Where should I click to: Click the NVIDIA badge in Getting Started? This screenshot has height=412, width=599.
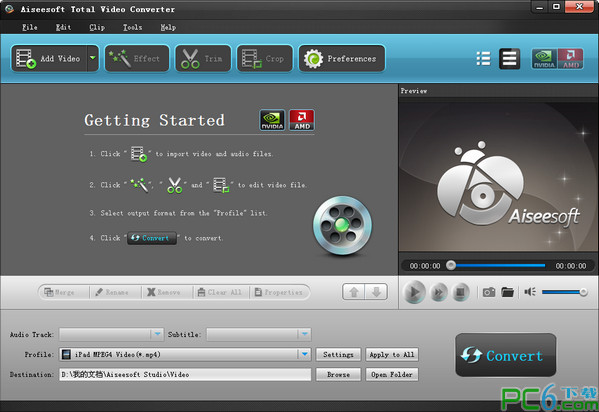point(272,120)
